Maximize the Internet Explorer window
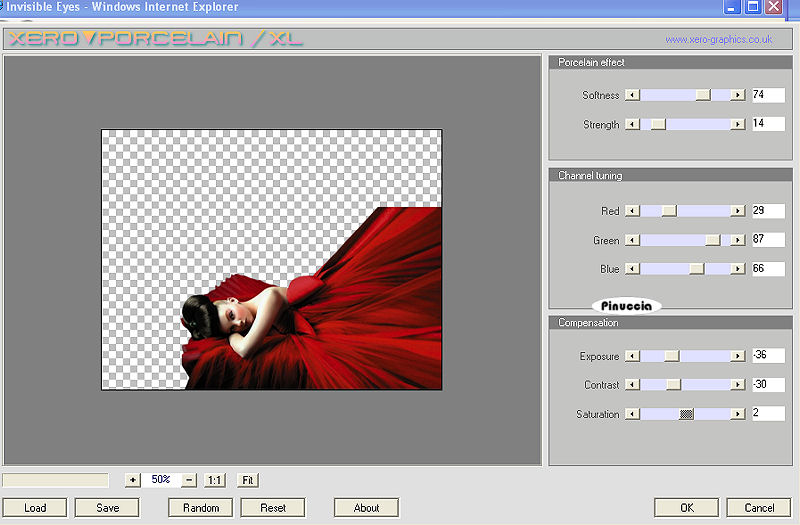Image resolution: width=800 pixels, height=525 pixels. point(753,7)
